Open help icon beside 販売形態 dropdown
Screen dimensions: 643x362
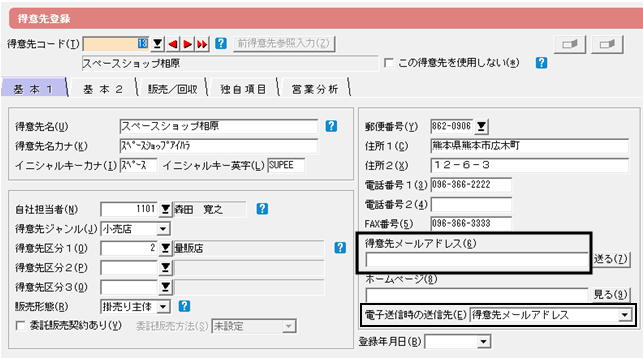click(184, 306)
